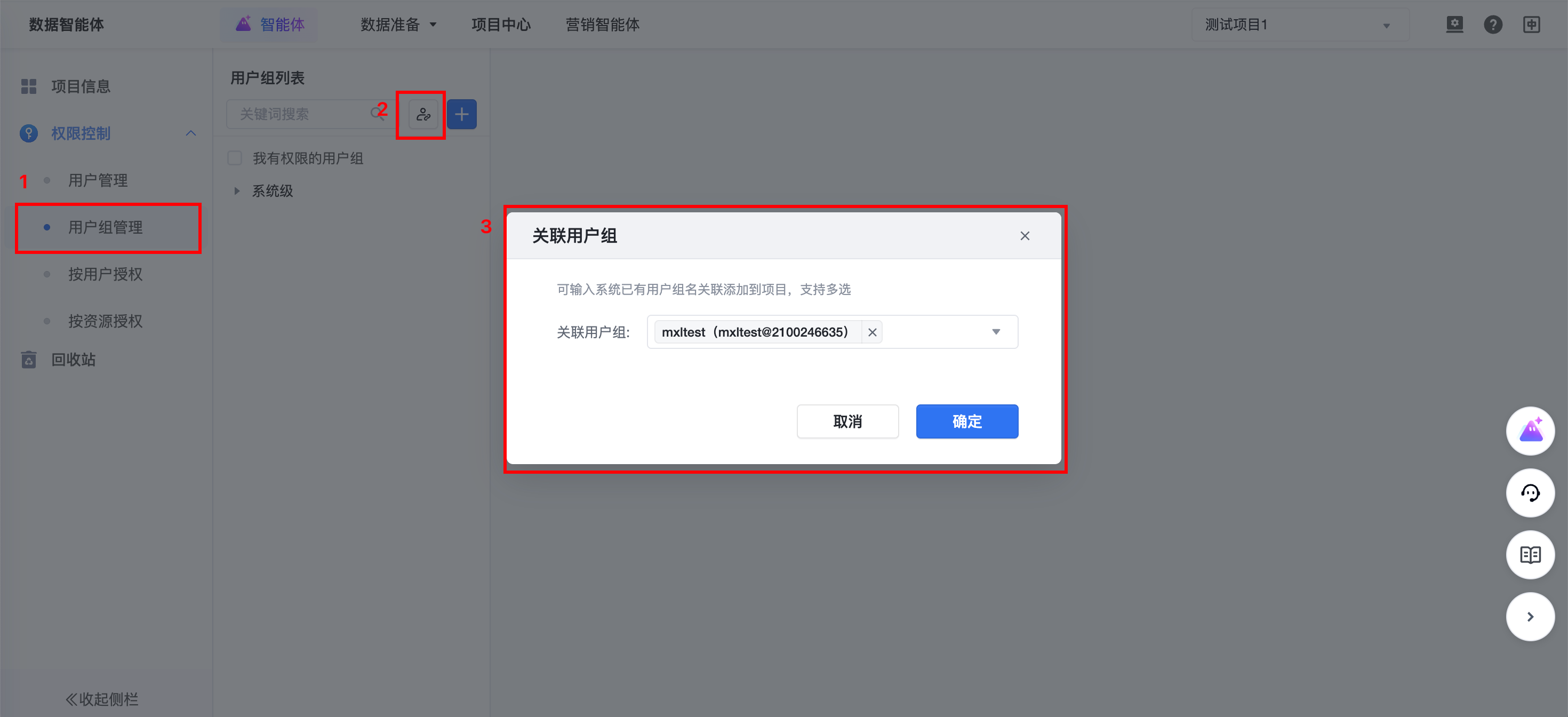Open the 测试项目1 project dropdown
The height and width of the screenshot is (717, 1568).
[1299, 25]
